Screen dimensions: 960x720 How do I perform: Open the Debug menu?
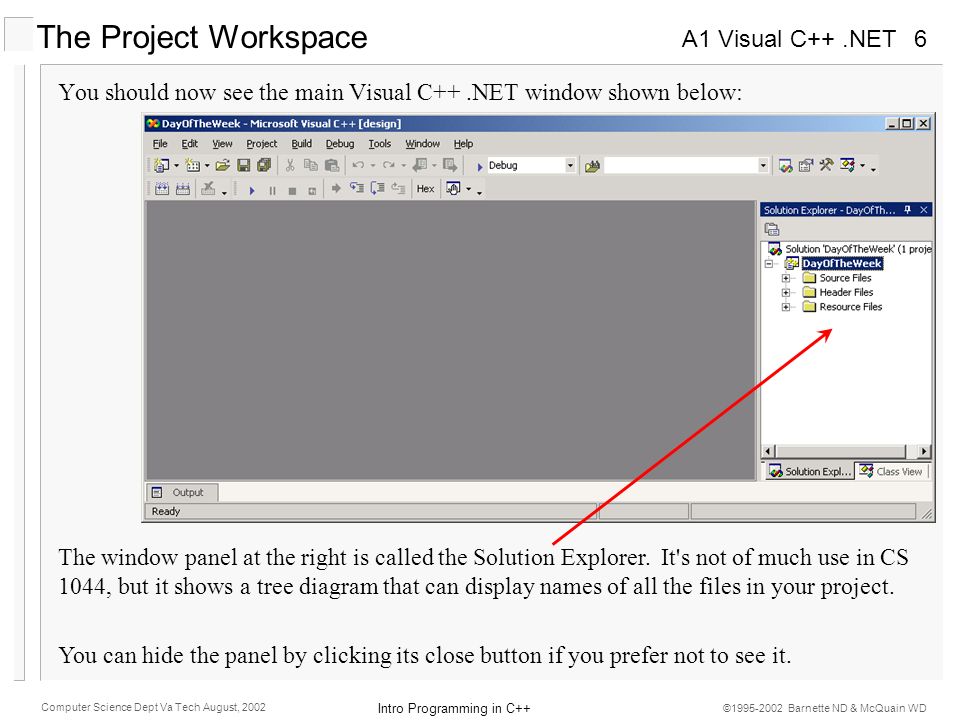tap(340, 144)
